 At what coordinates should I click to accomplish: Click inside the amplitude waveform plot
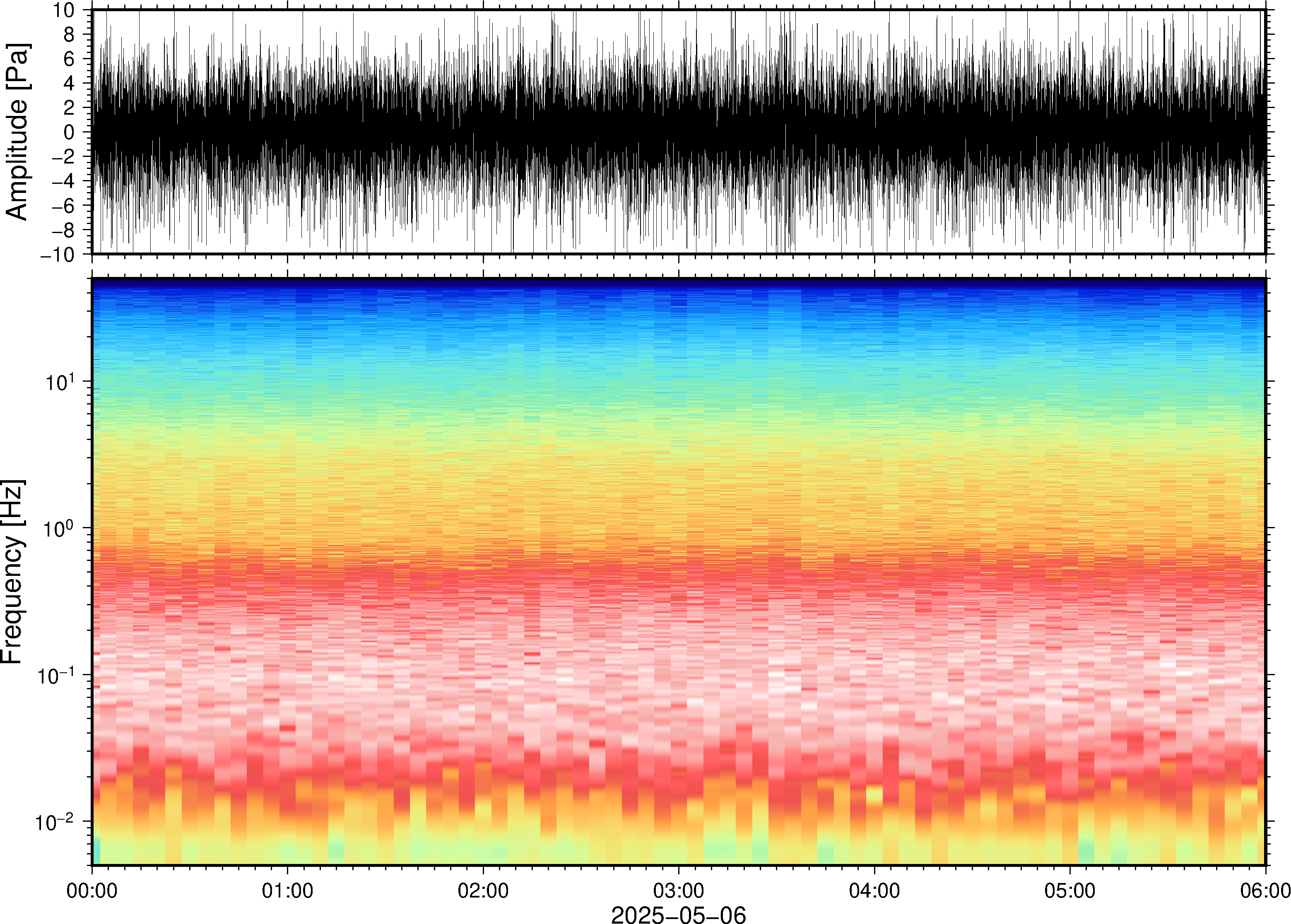click(x=678, y=131)
